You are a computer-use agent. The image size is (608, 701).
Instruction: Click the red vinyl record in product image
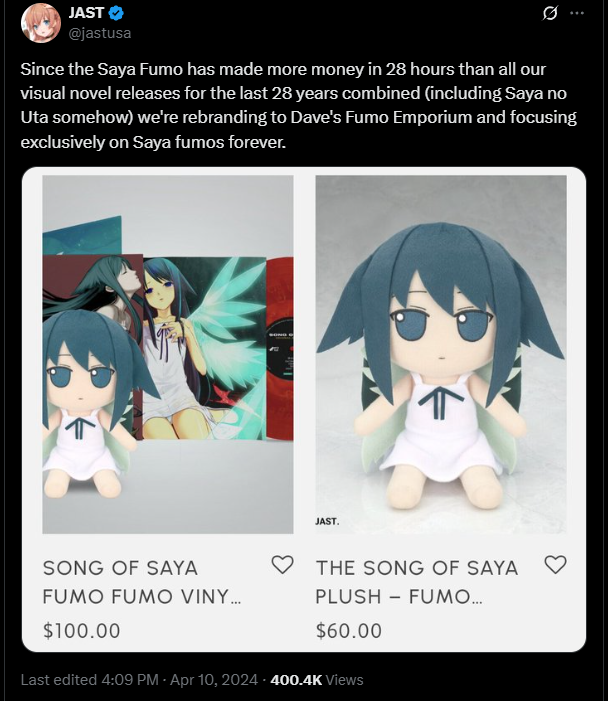coord(280,349)
